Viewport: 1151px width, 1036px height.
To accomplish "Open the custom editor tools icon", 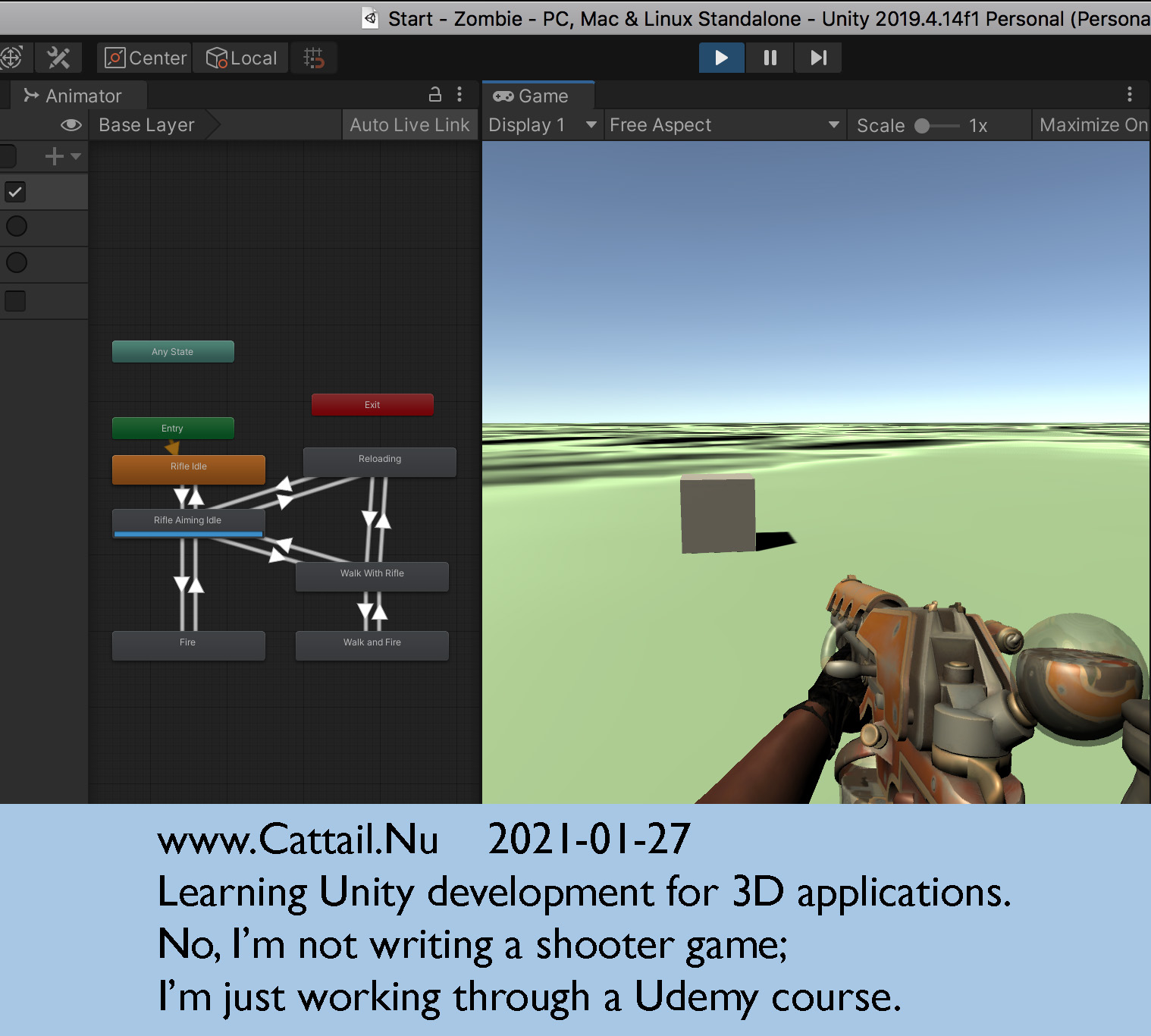I will click(58, 58).
